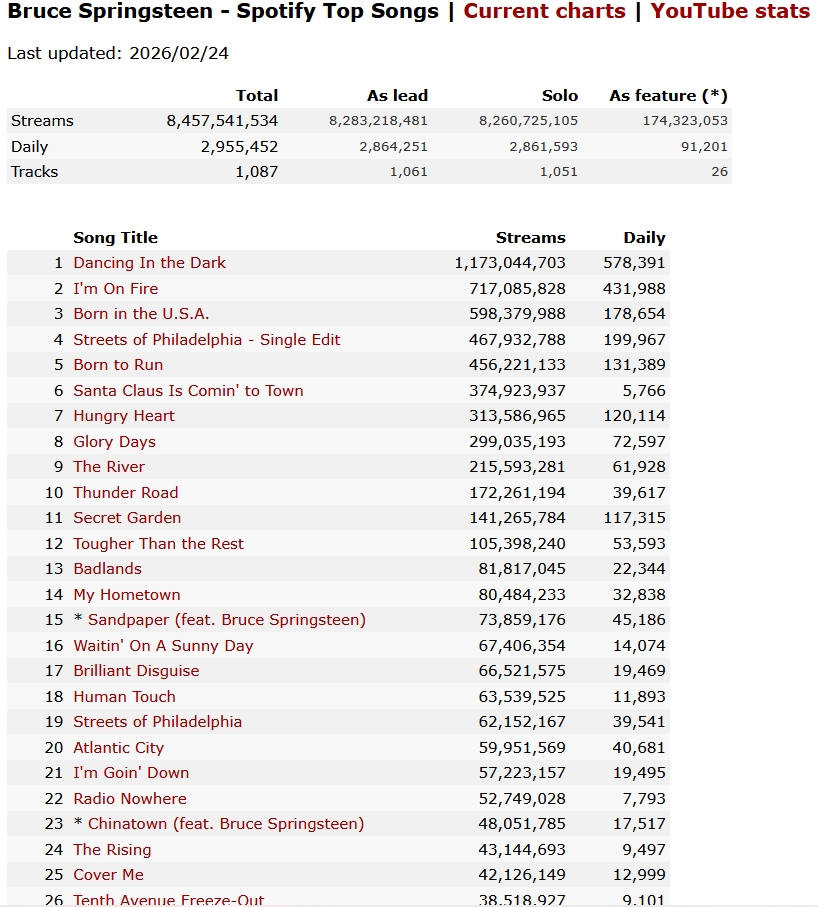Select Streets of Philadelphia - Single Edit
Image resolution: width=818 pixels, height=907 pixels.
click(206, 340)
